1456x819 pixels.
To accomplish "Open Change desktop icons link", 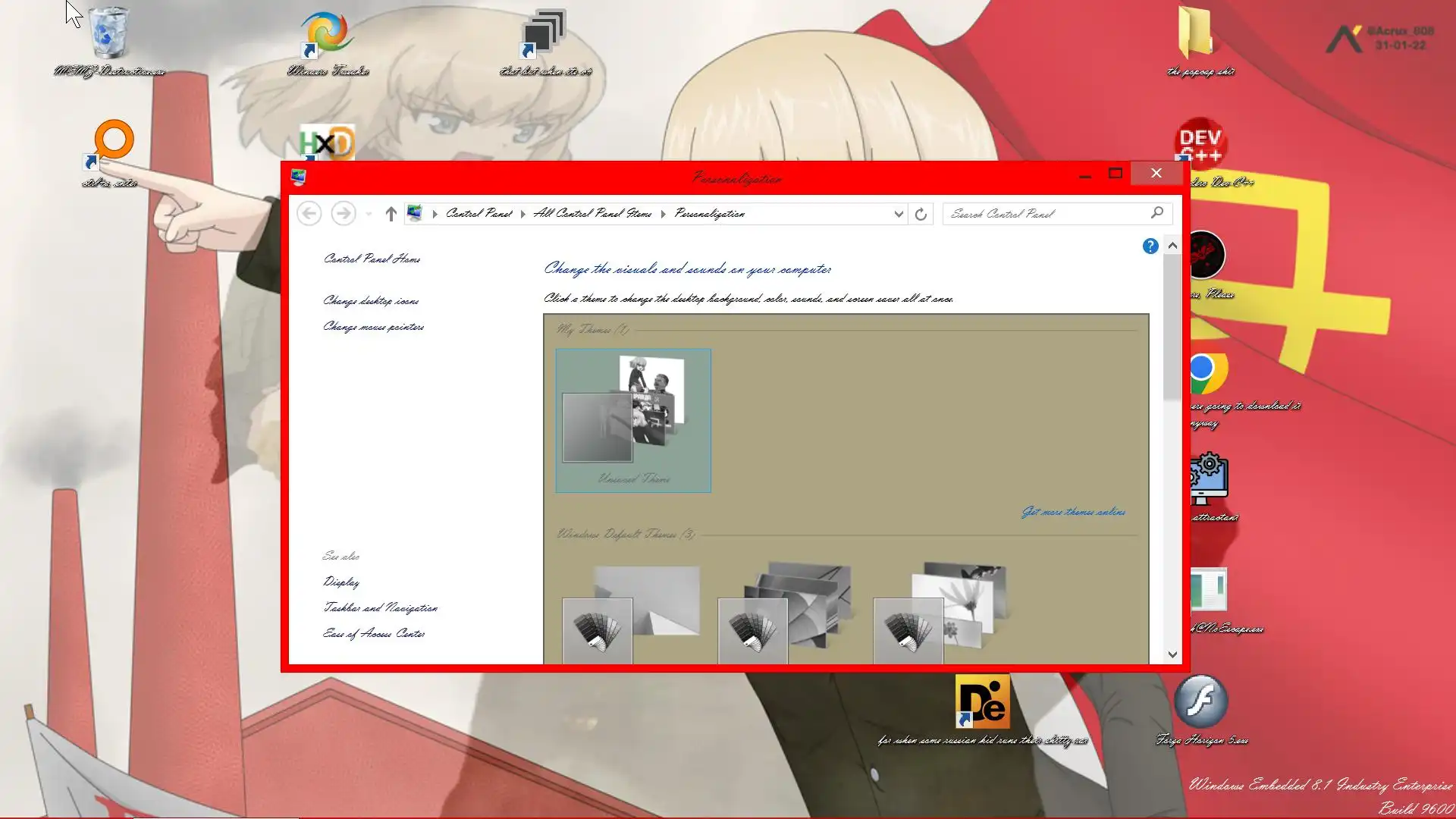I will 371,301.
